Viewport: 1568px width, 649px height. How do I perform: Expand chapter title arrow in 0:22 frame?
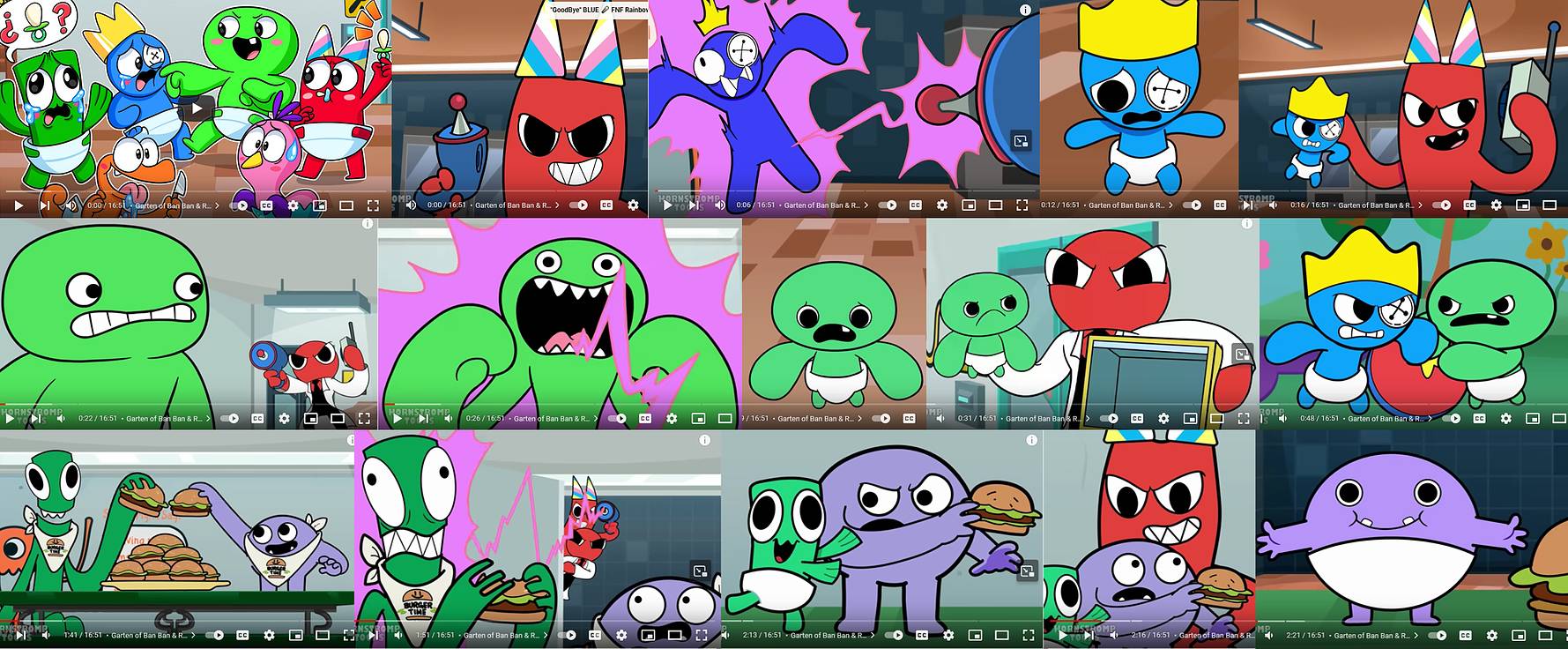pos(209,419)
